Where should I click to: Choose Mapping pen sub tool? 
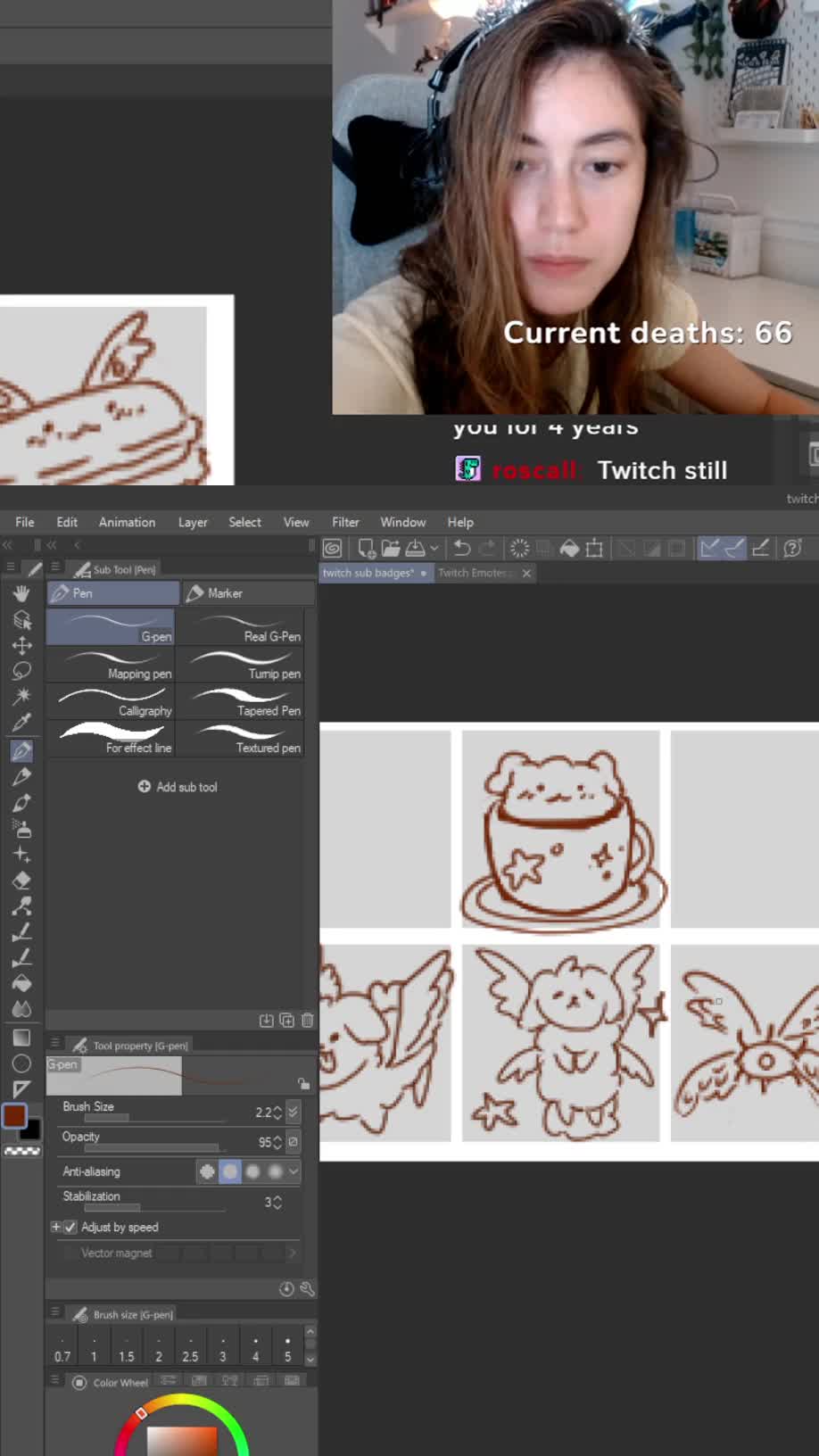pos(111,665)
